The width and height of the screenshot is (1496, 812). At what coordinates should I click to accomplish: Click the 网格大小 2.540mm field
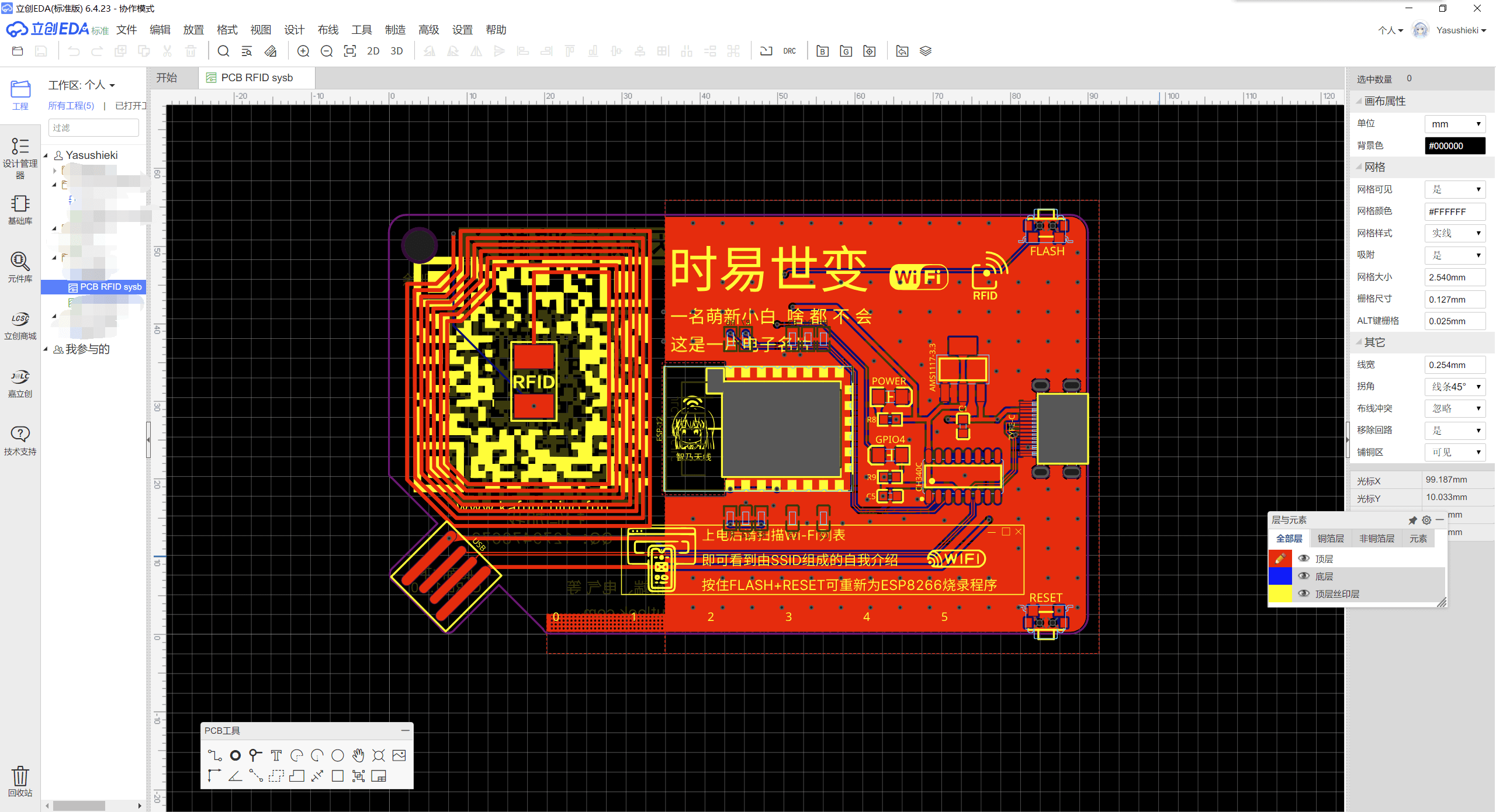click(1455, 277)
